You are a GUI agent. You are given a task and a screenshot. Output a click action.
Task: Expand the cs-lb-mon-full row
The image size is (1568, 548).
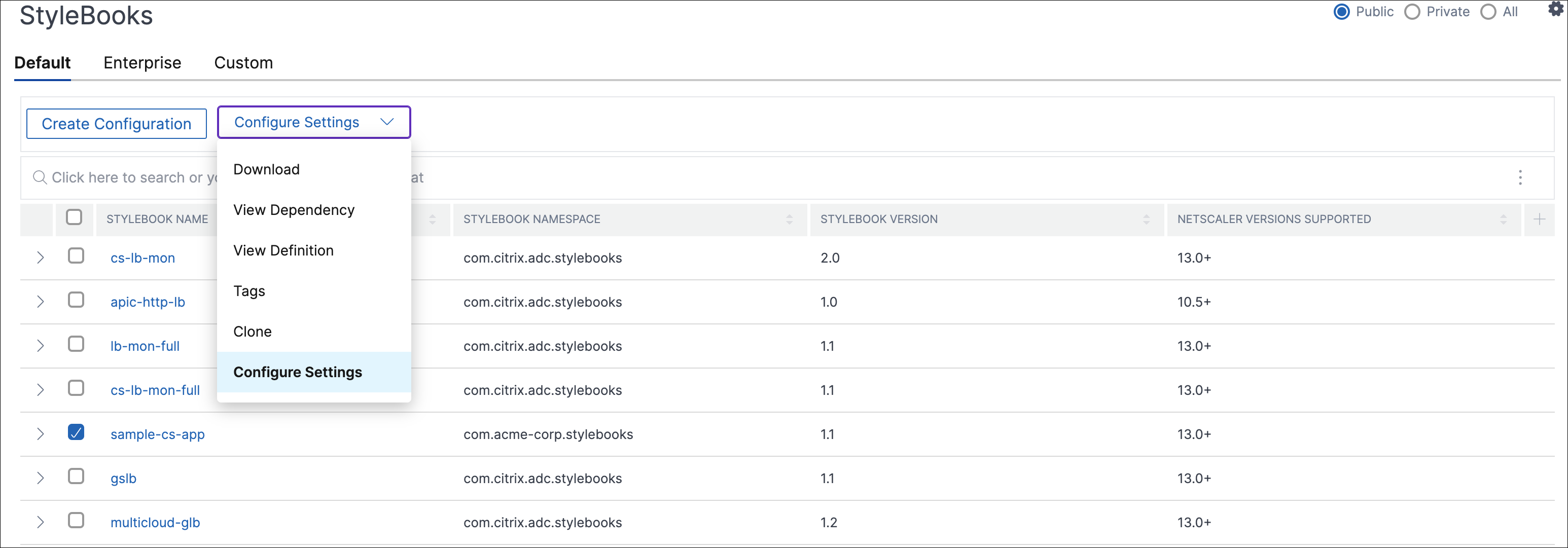coord(40,390)
